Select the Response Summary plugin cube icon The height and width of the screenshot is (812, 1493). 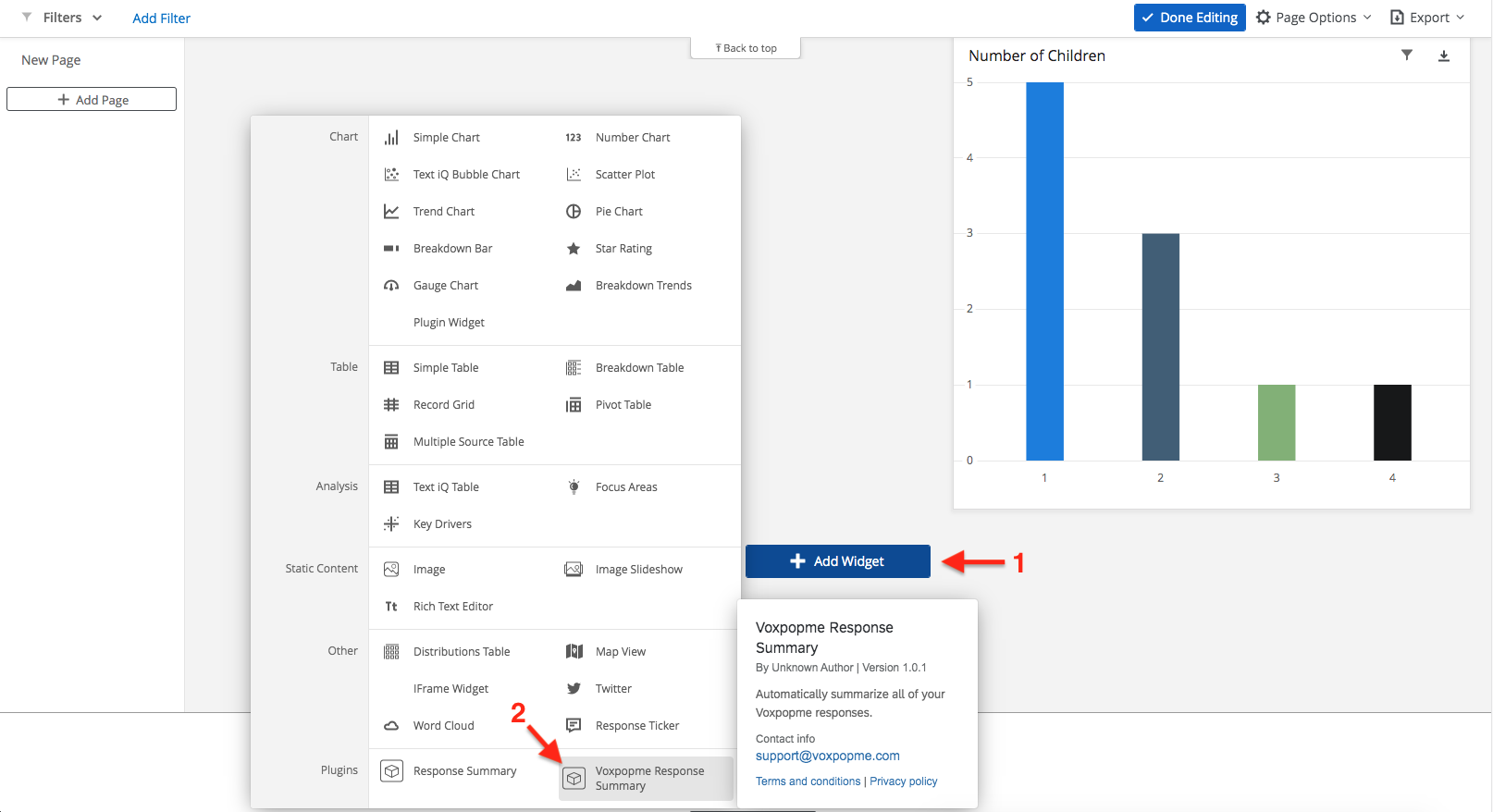[392, 770]
